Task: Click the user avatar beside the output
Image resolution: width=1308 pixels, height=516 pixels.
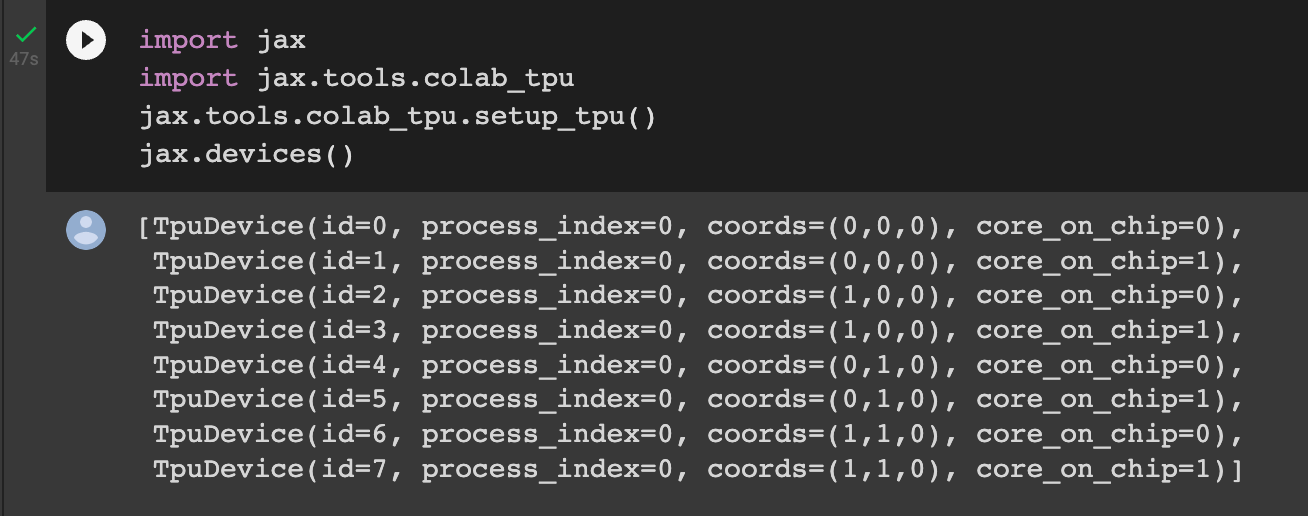Action: point(86,230)
